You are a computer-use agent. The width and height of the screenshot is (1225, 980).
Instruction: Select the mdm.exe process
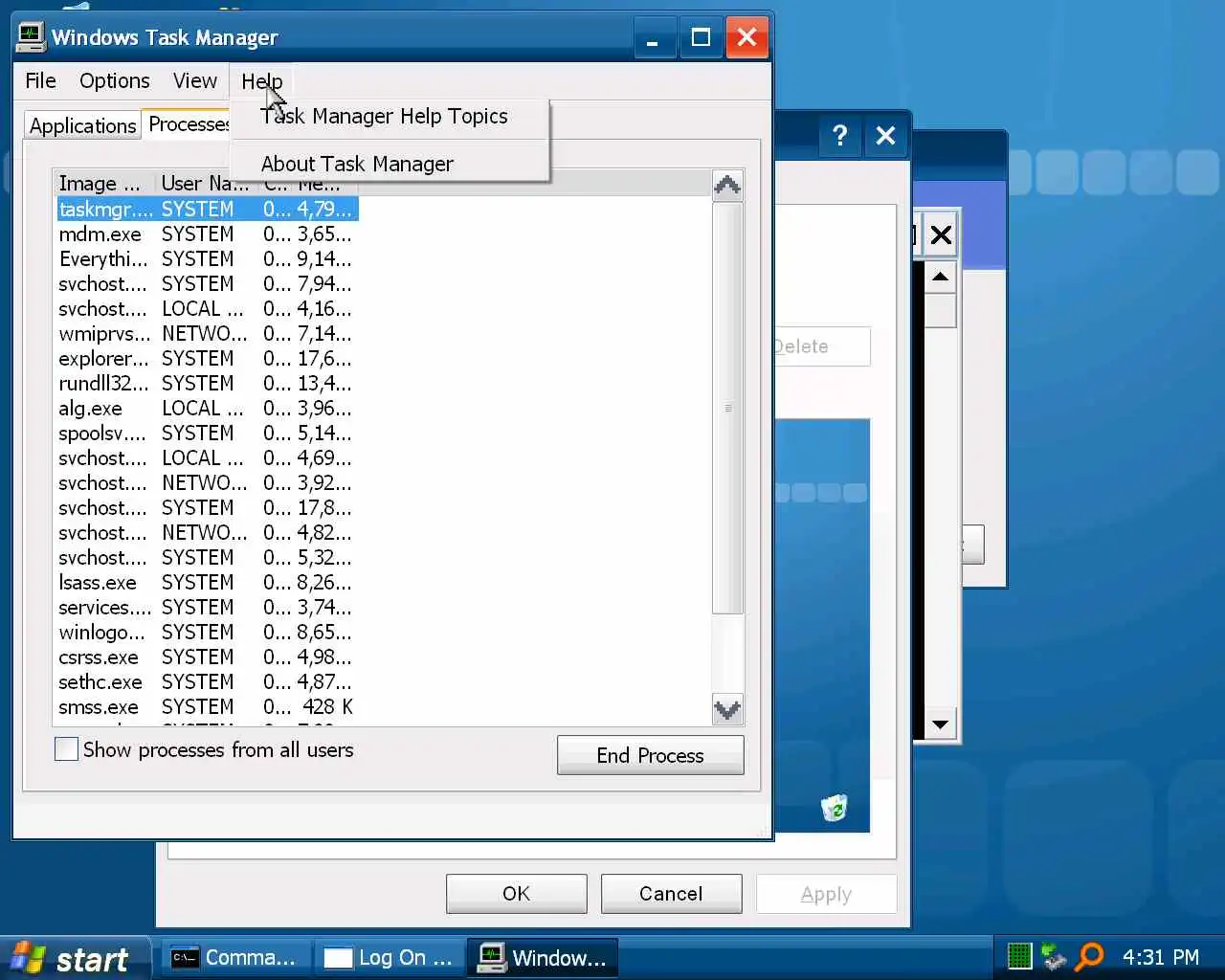(206, 234)
